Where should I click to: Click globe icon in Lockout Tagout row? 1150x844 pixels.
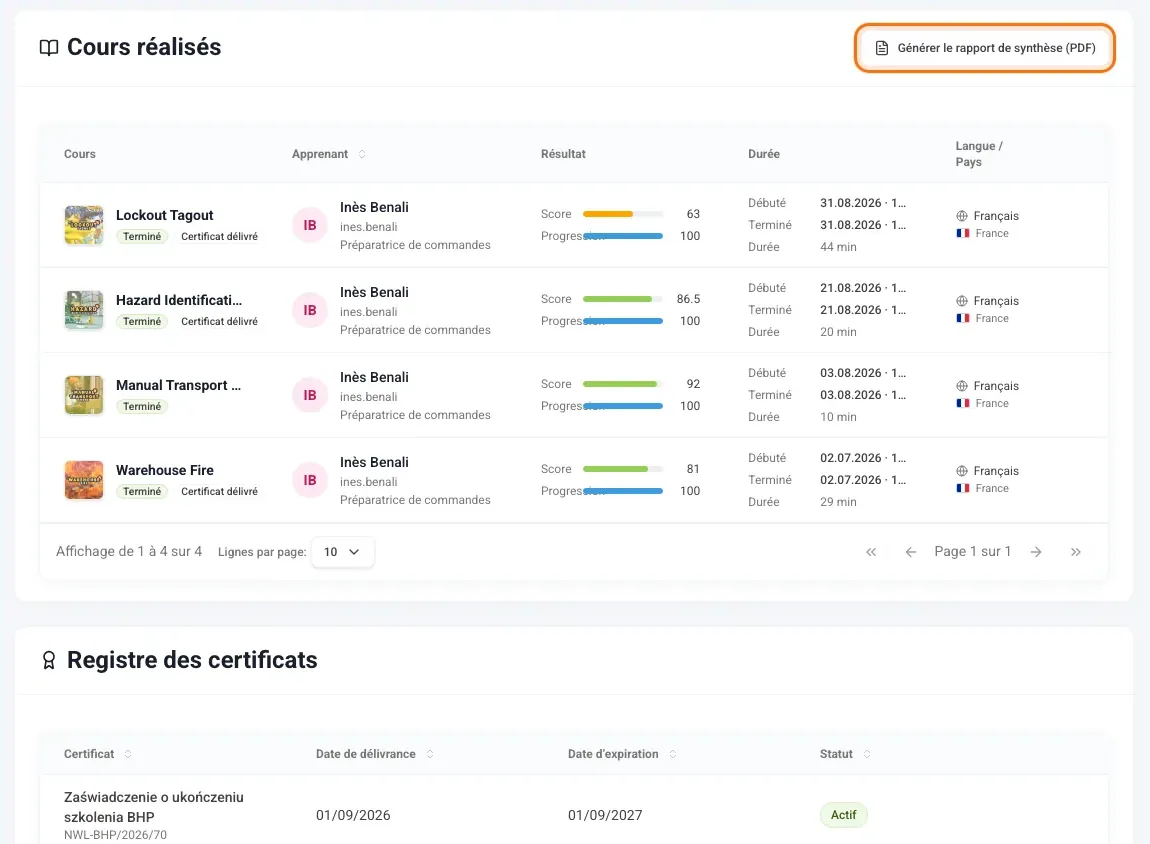tap(962, 216)
